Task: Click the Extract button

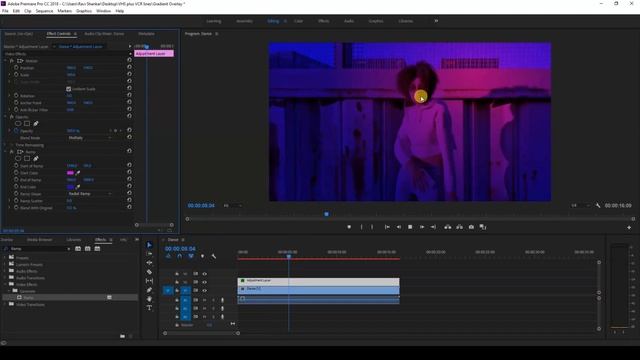Action: point(460,227)
